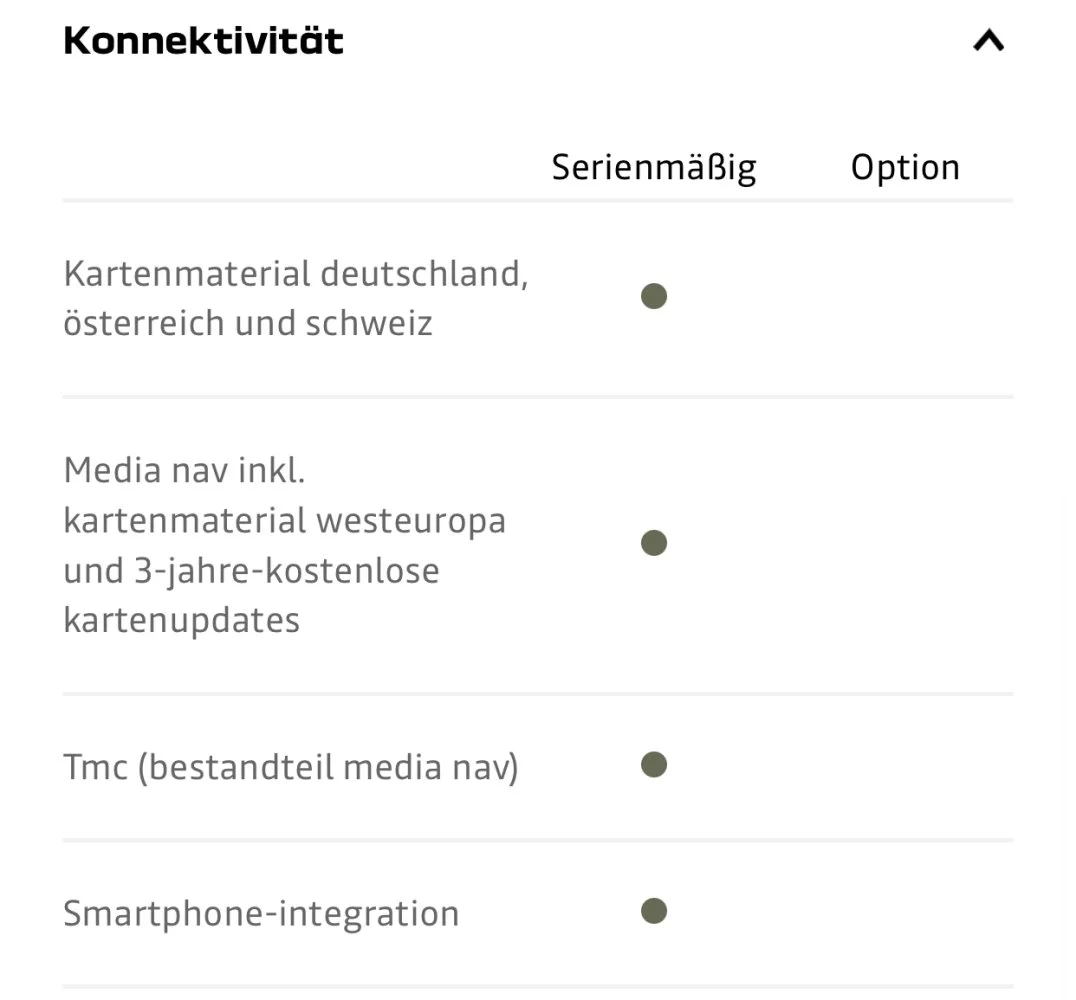
Task: Click divider between Kartenmaterial and Media nav rows
Action: click(x=537, y=397)
